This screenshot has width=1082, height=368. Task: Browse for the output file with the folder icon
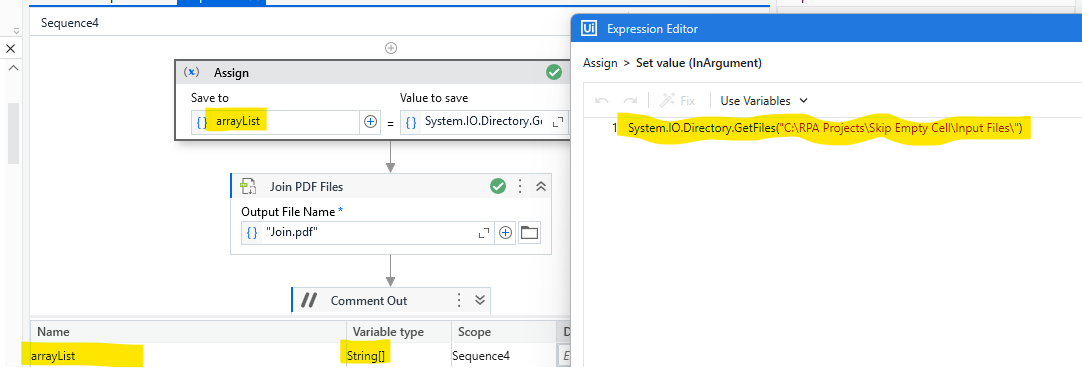coord(529,233)
